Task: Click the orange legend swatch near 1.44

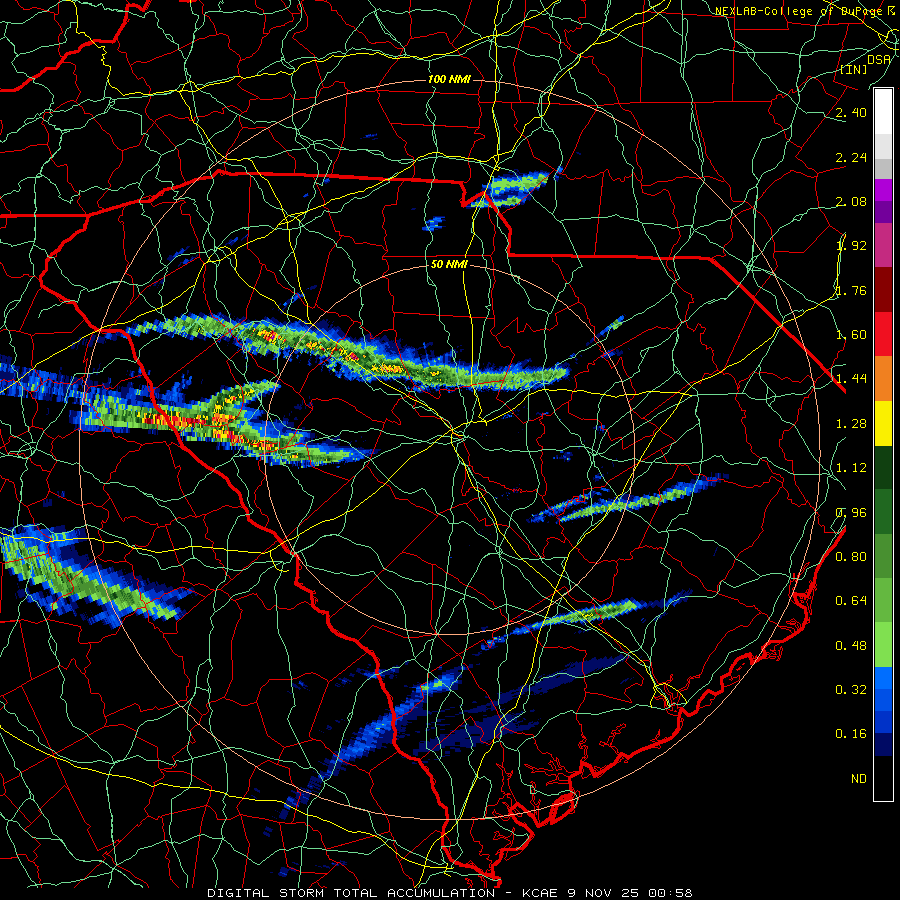Action: [883, 378]
